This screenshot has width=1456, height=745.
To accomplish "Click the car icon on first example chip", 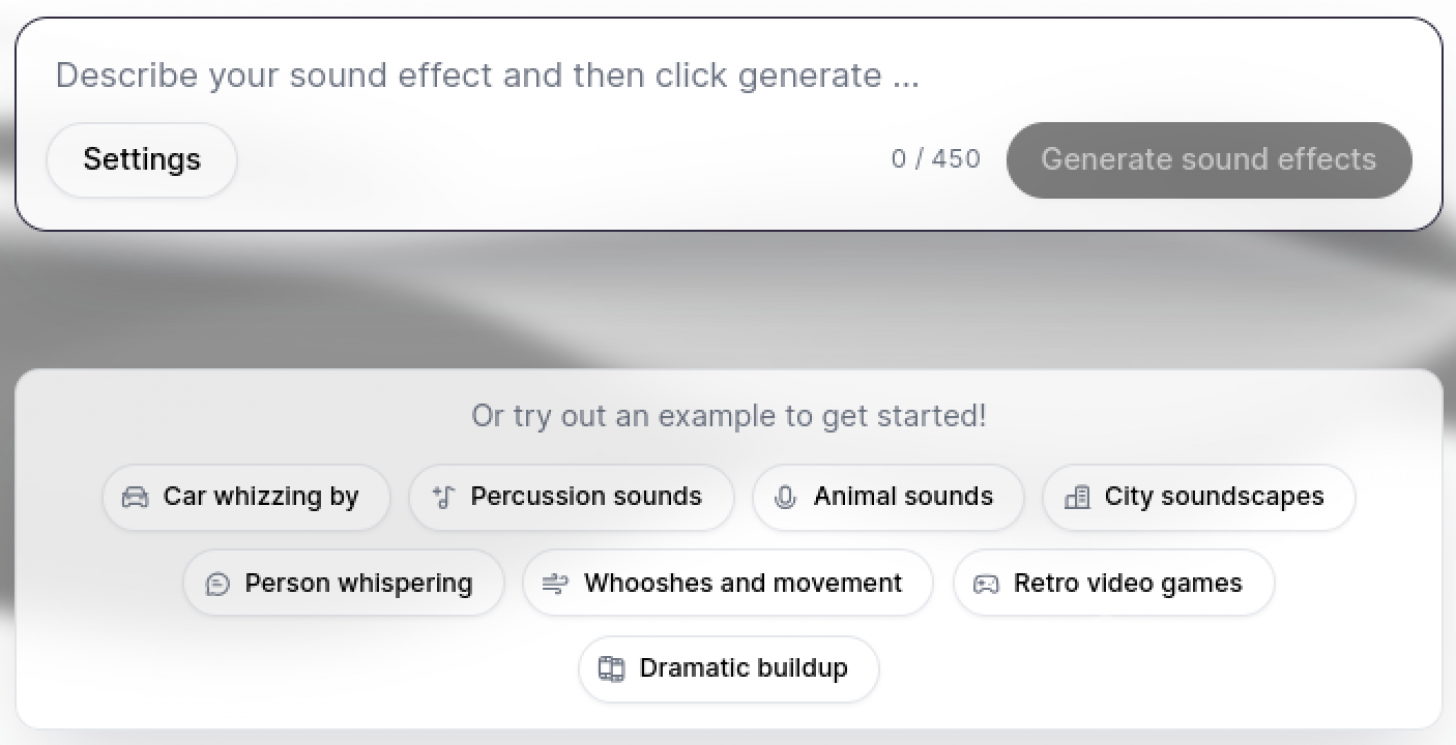I will pyautogui.click(x=135, y=497).
